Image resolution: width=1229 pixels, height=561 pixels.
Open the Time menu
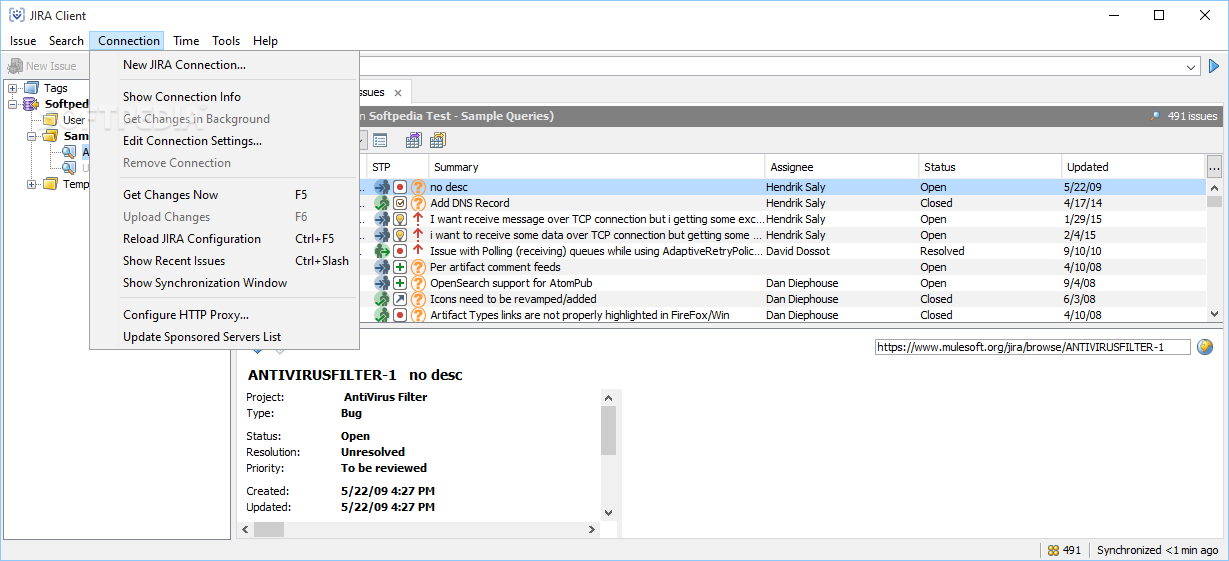[x=186, y=41]
